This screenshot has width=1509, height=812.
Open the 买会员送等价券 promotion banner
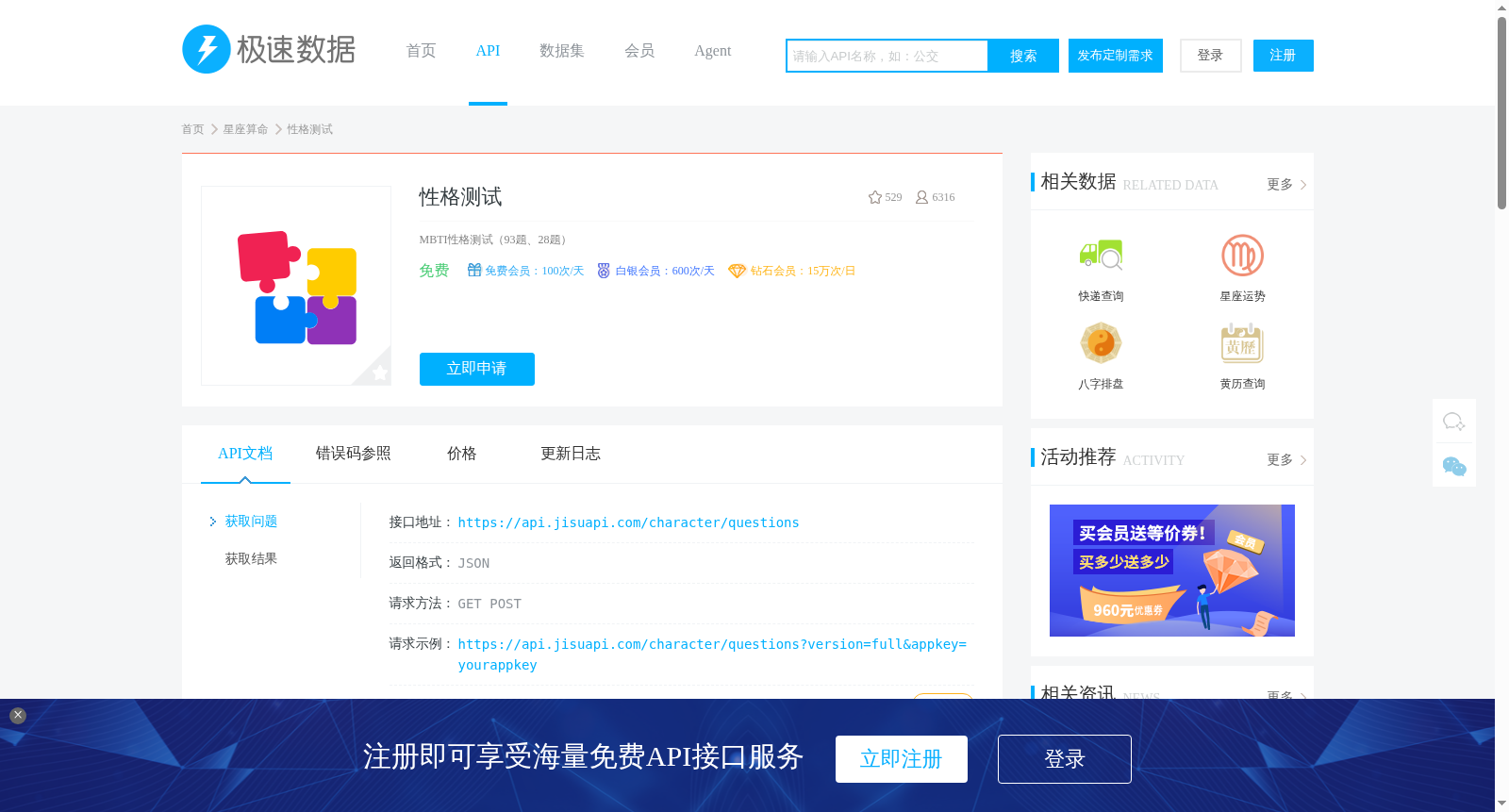(1171, 571)
